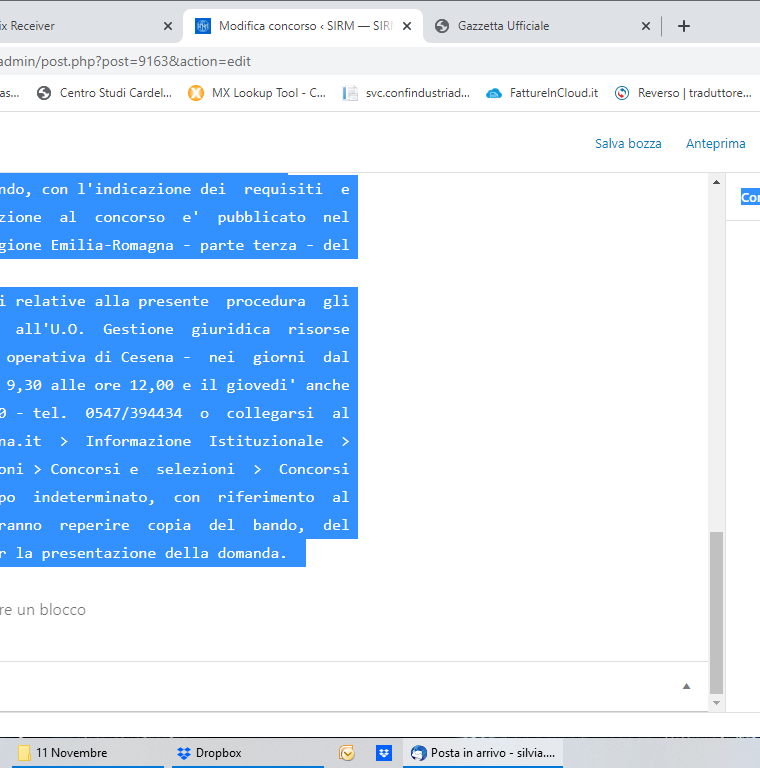Open Thunderbird Posta in arrivo taskbar window
Screen dimensions: 760x768
[x=486, y=753]
